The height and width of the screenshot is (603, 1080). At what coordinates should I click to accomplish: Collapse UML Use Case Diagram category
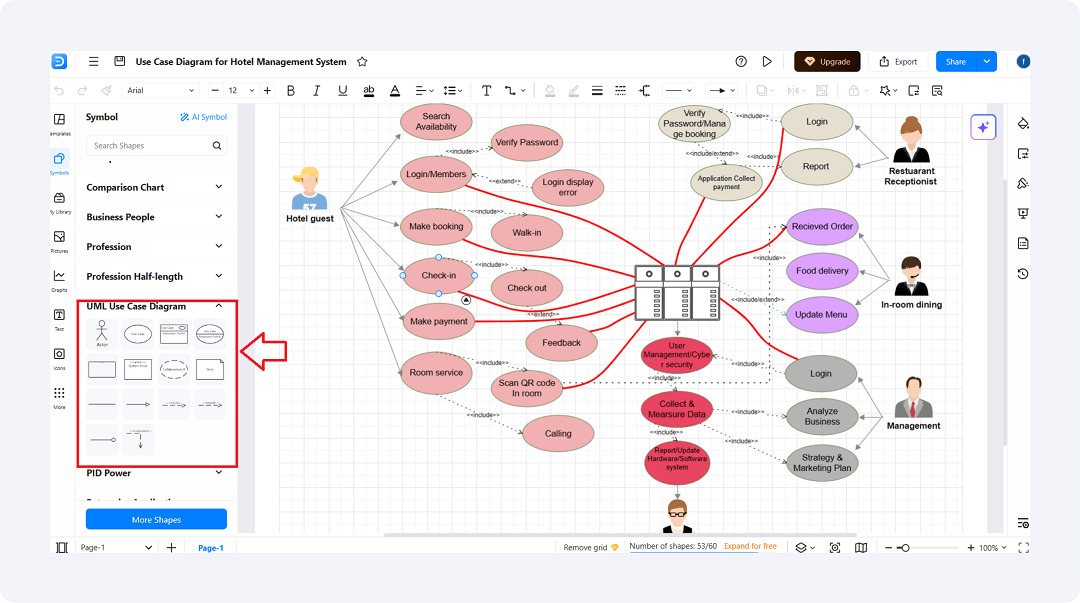[x=154, y=306]
